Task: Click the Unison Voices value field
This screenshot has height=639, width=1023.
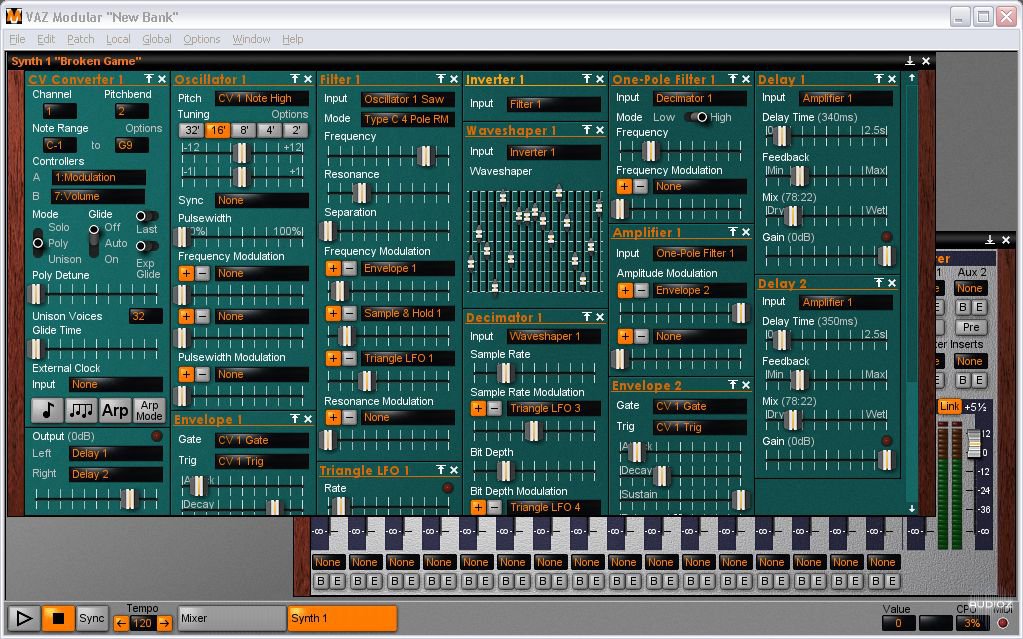Action: click(145, 316)
